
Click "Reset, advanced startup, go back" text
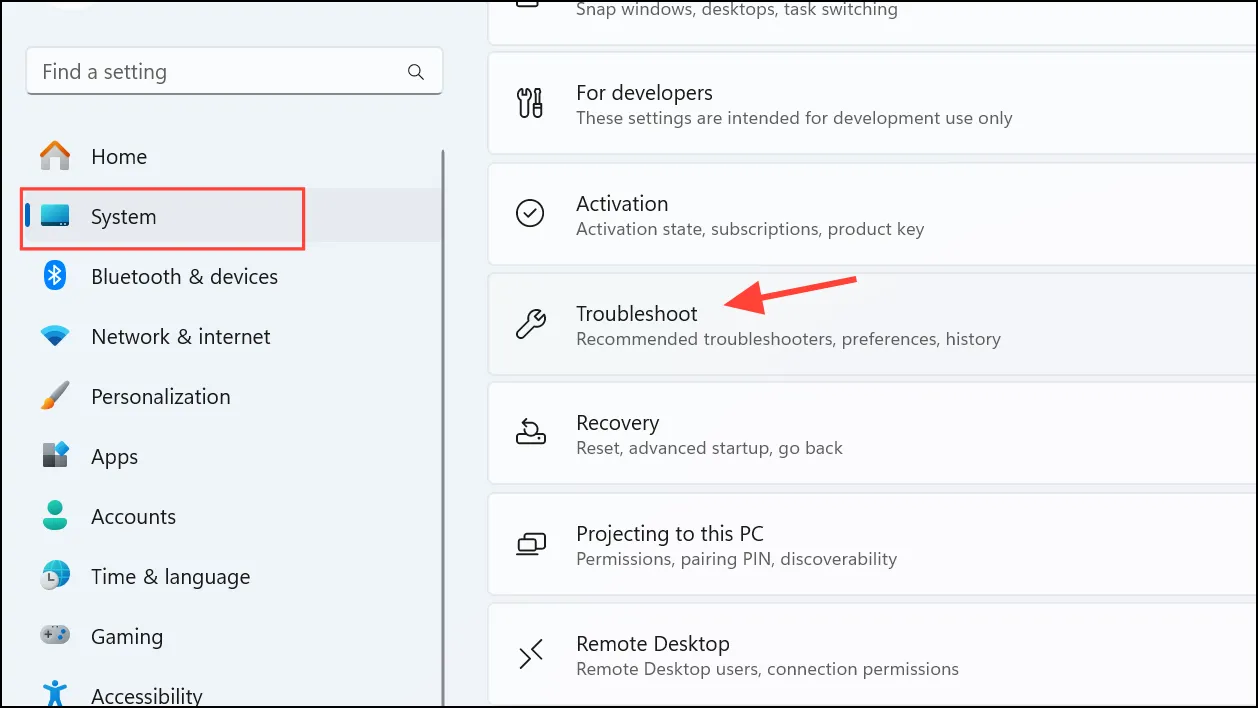709,448
